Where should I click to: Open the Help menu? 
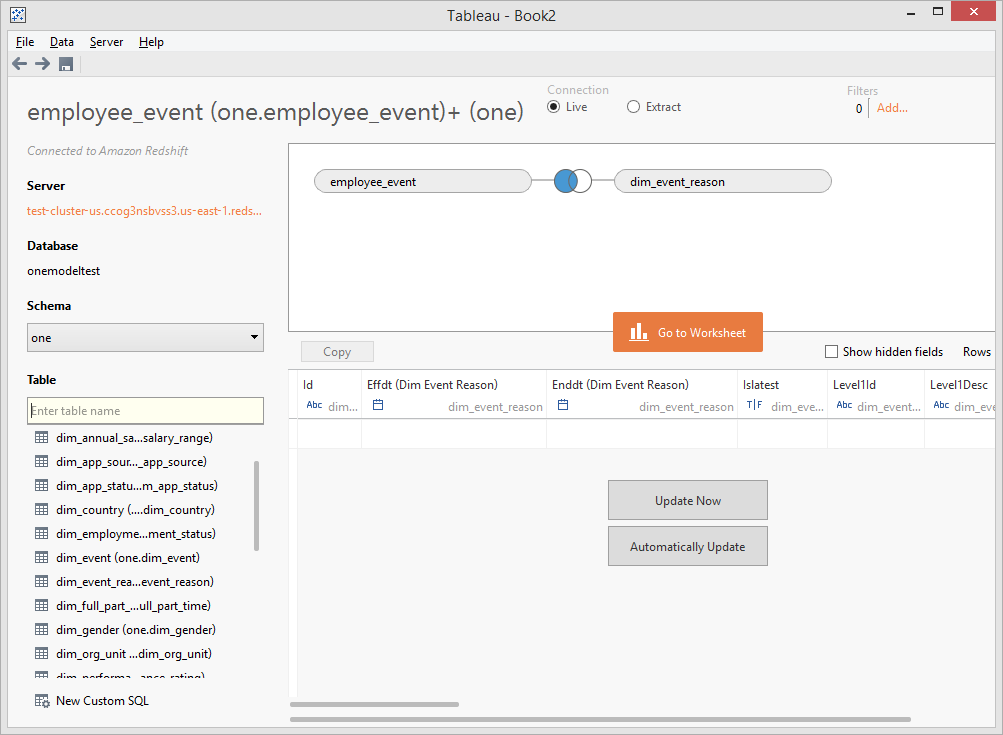pos(151,42)
